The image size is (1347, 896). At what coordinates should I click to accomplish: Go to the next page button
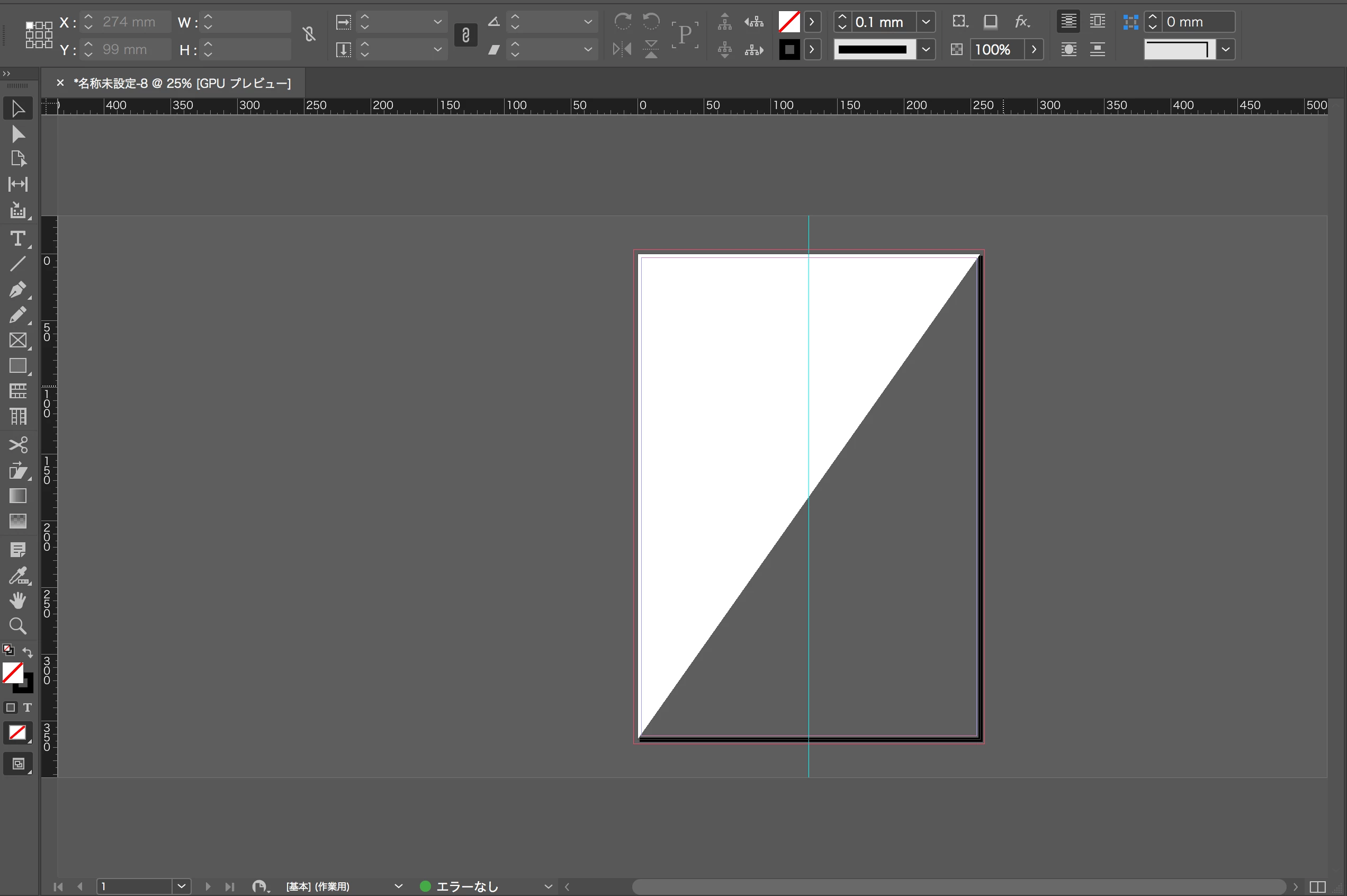pyautogui.click(x=208, y=886)
